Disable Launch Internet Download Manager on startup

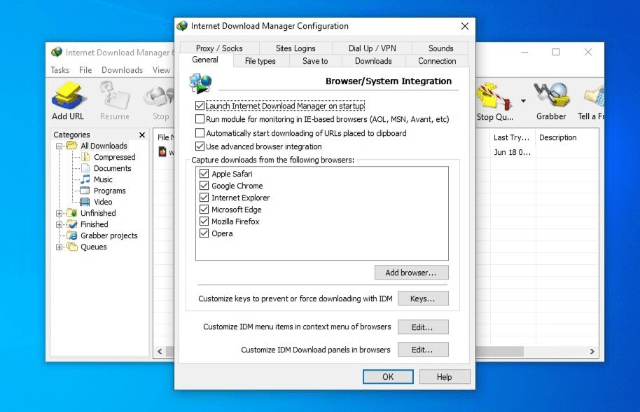[x=201, y=105]
